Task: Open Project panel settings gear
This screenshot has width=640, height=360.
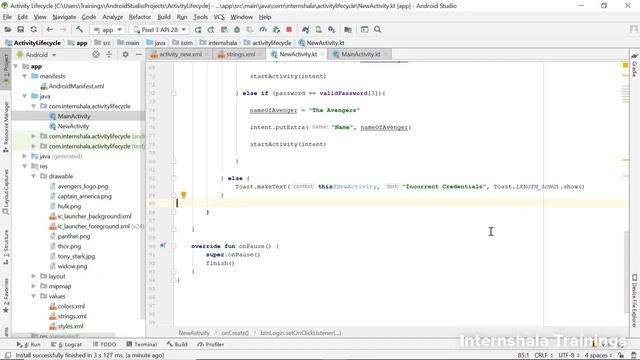Action: [x=125, y=54]
